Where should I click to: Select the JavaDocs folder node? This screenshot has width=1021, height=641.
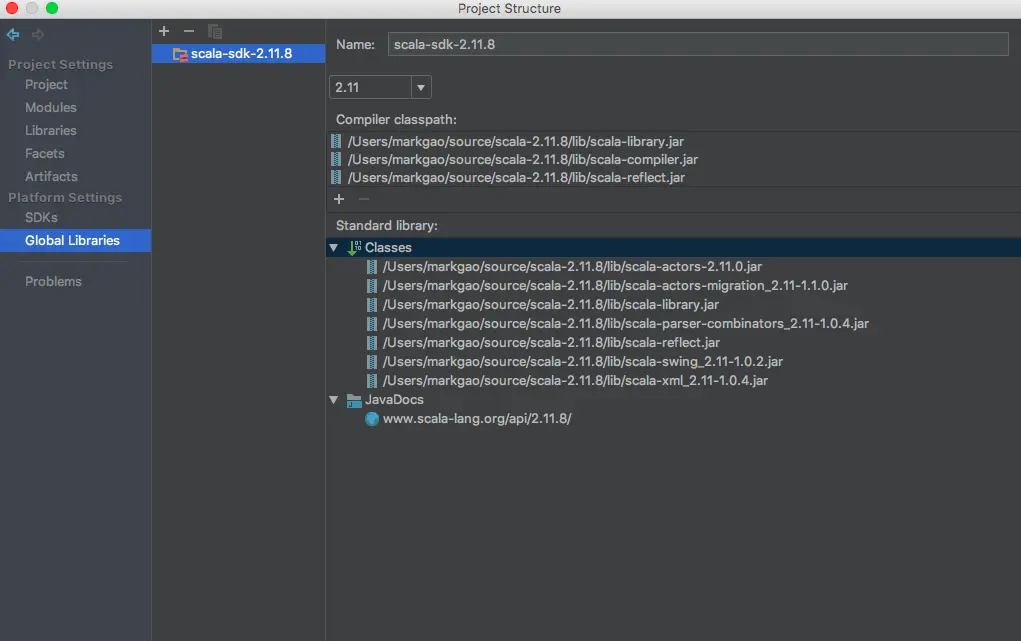pyautogui.click(x=394, y=399)
